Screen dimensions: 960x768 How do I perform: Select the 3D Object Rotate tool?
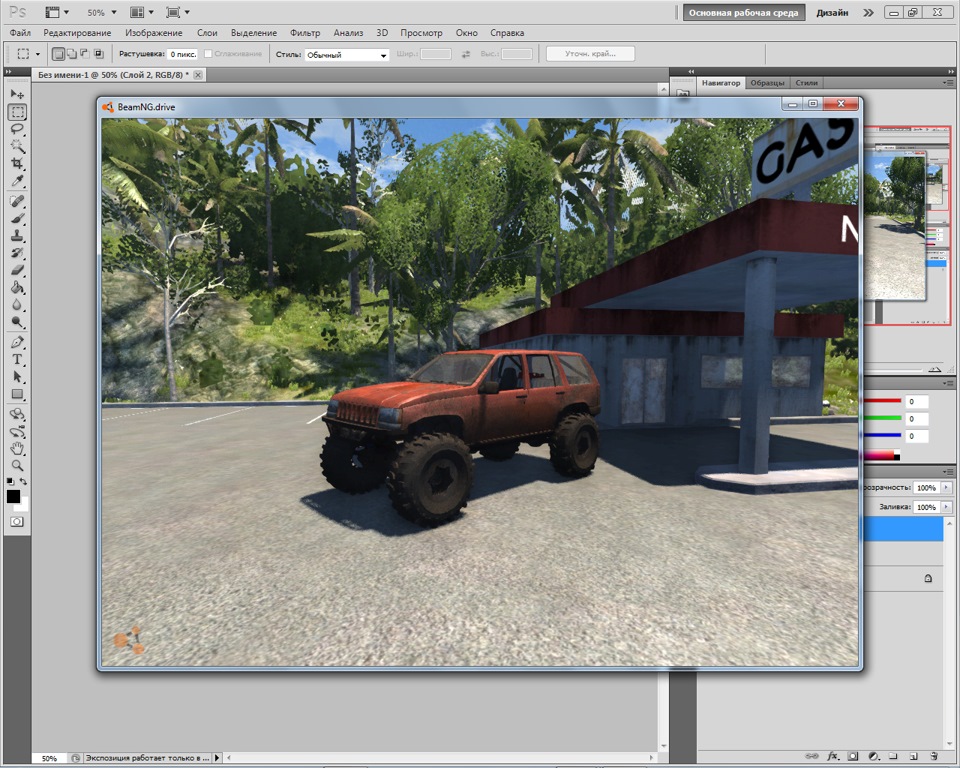pyautogui.click(x=17, y=414)
